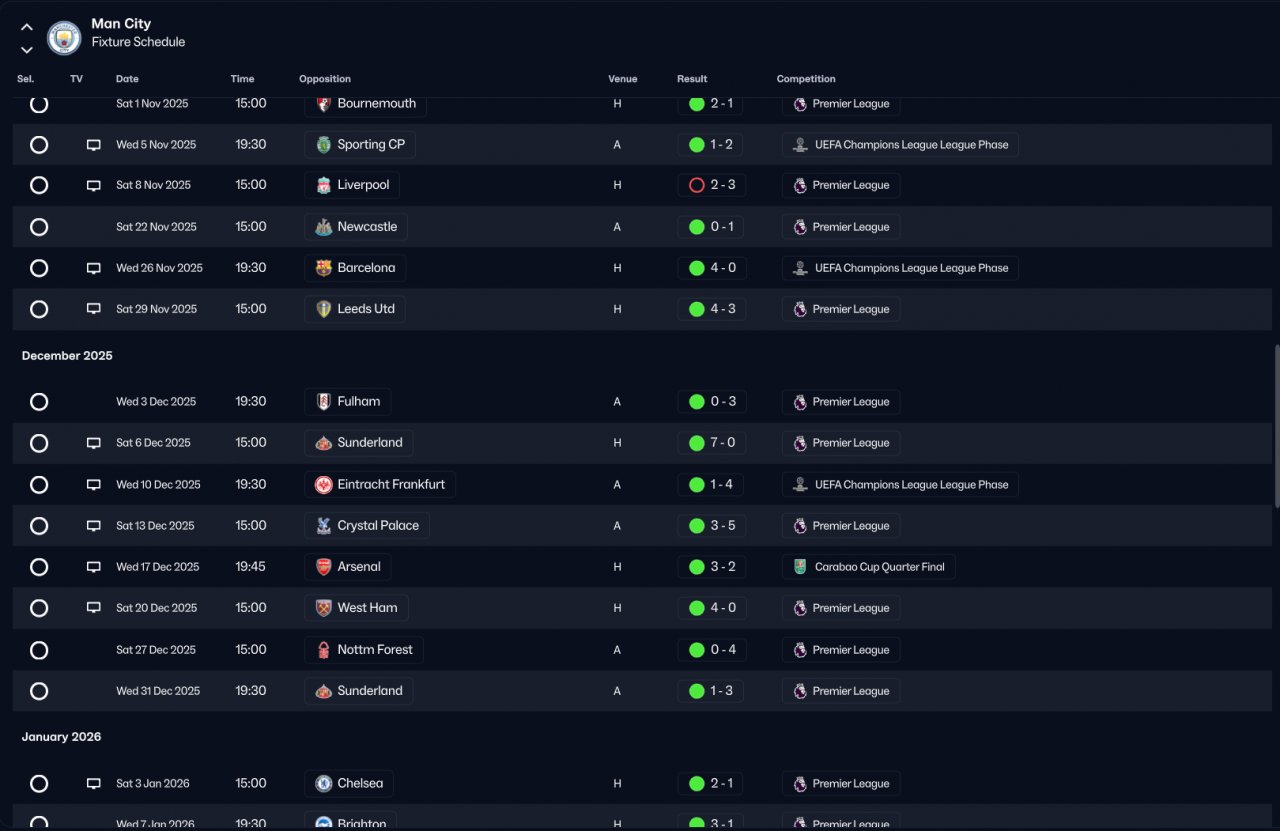Go to next team with down chevron
Image resolution: width=1280 pixels, height=831 pixels.
coord(27,50)
